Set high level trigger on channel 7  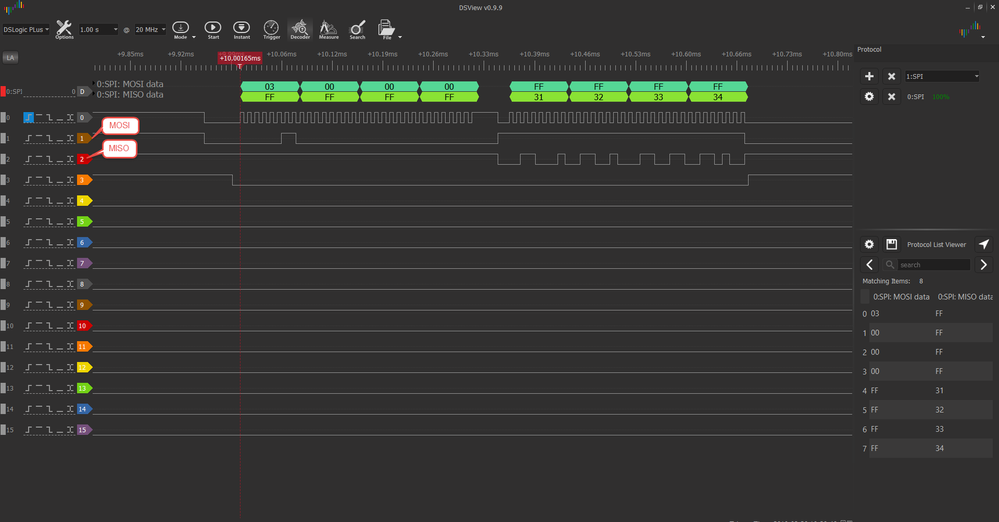tap(39, 263)
